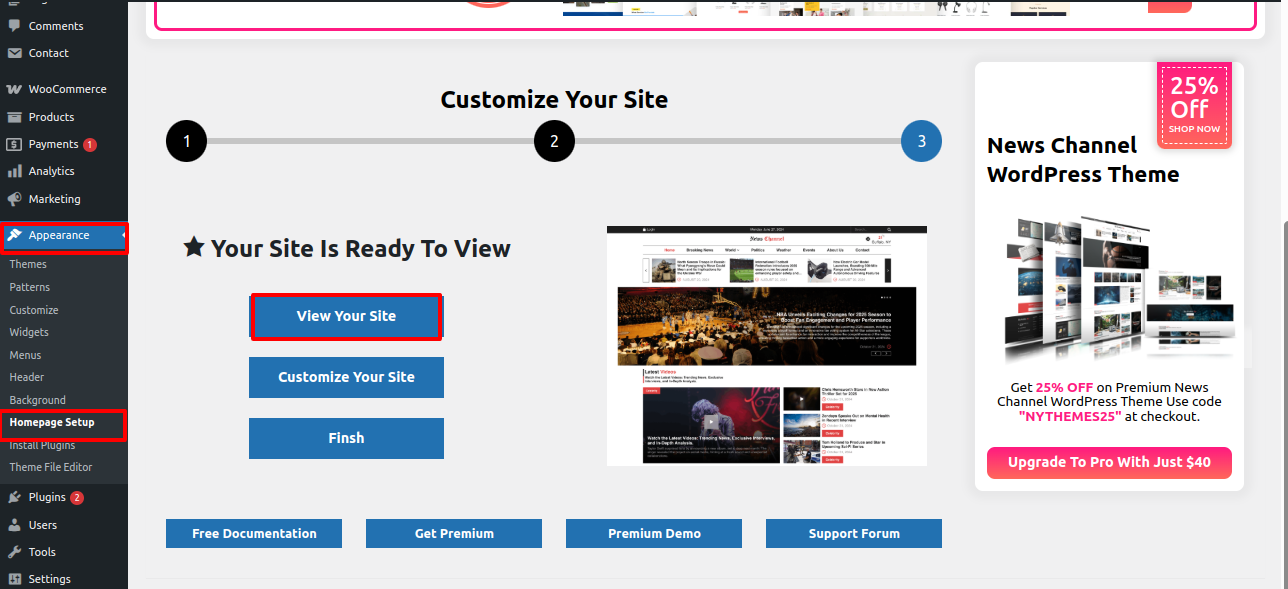Open Background submenu item
This screenshot has width=1288, height=589.
(38, 400)
